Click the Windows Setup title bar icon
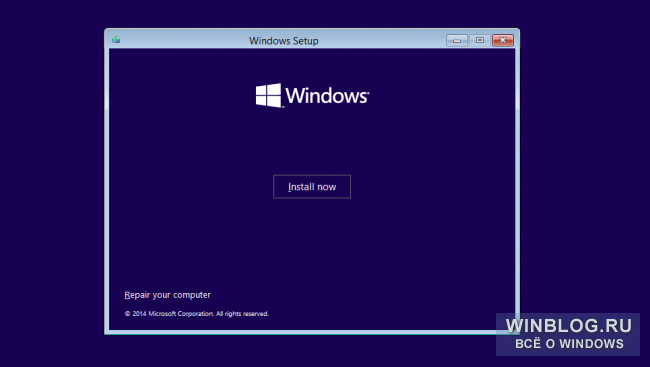 116,40
